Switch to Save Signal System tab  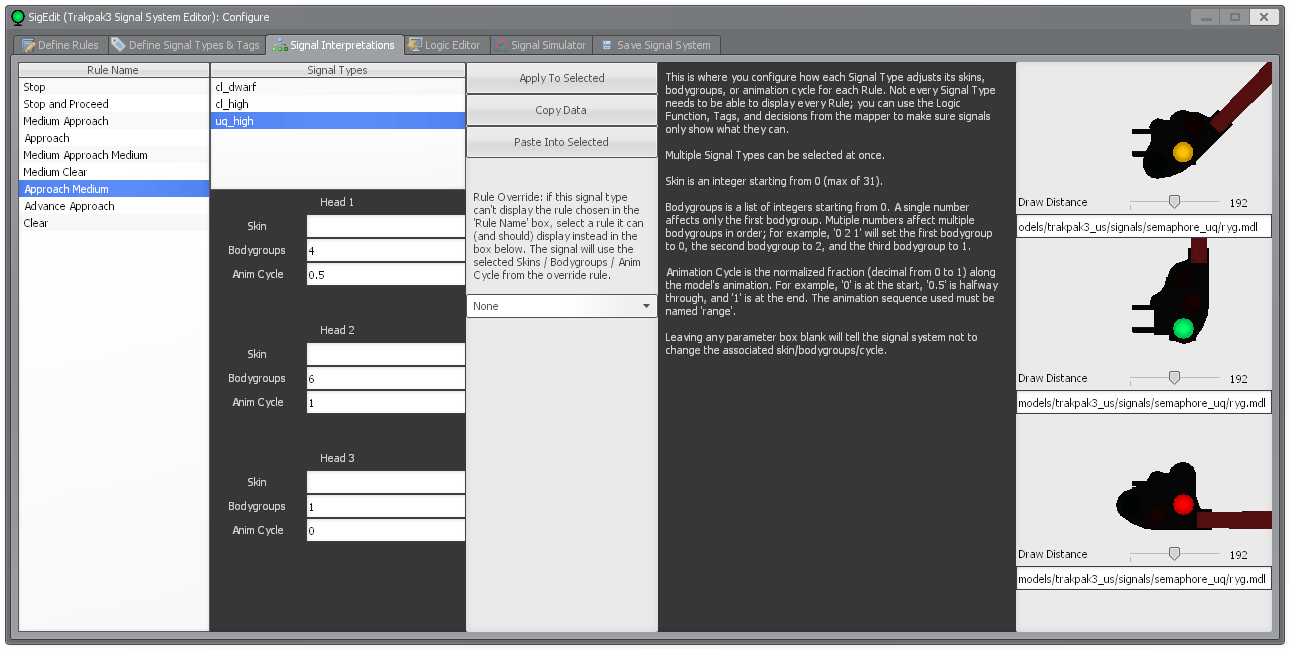pos(656,45)
